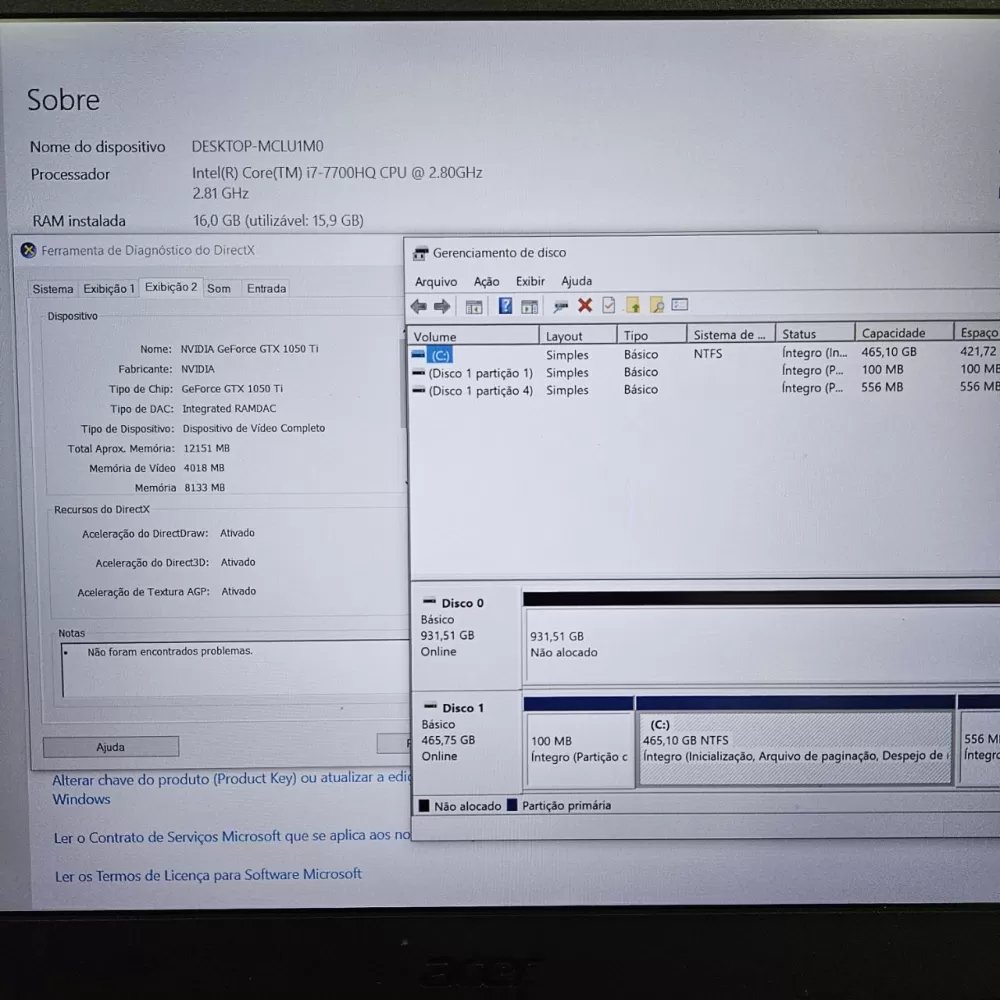Click the folder with green arrow icon
Image resolution: width=1000 pixels, height=1000 pixels.
[x=633, y=305]
